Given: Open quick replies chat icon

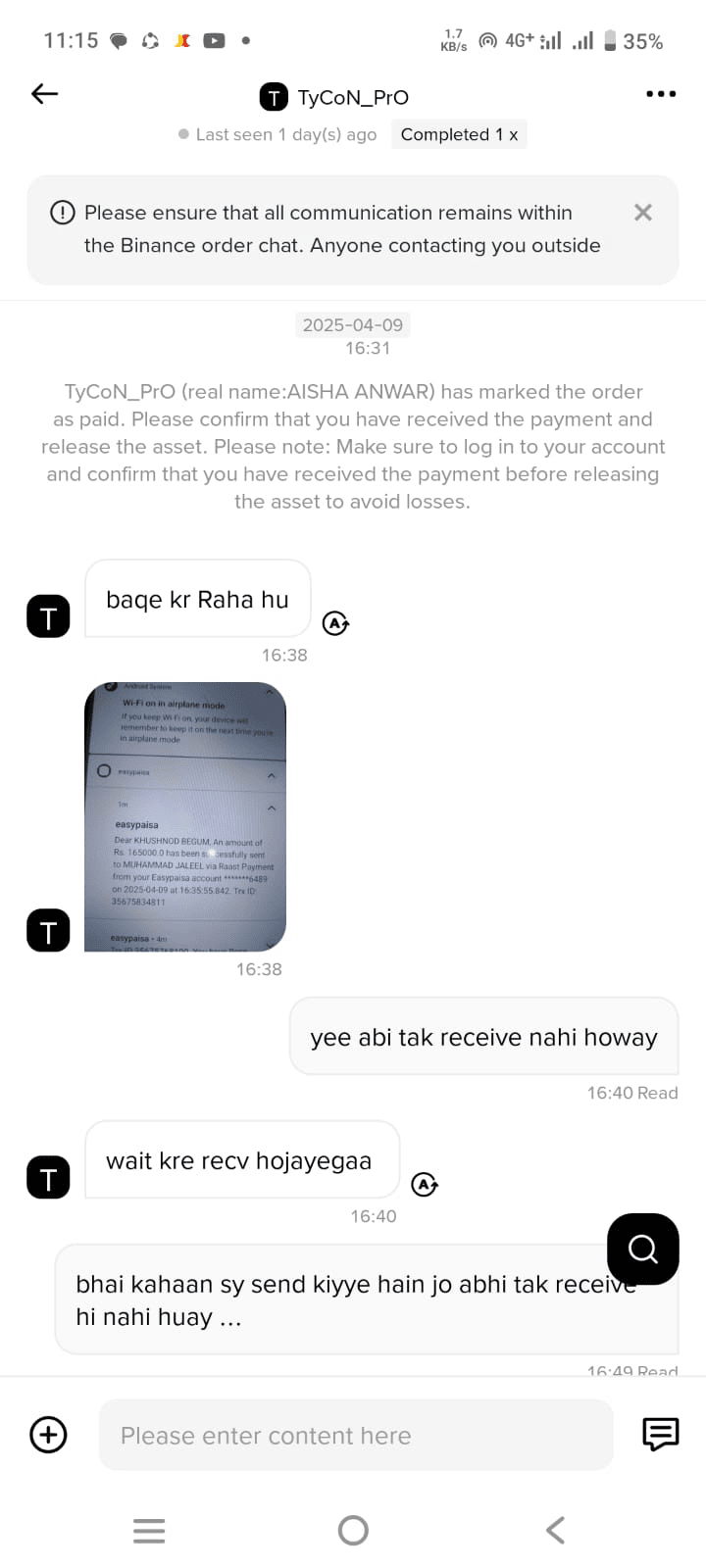Looking at the screenshot, I should tap(660, 1434).
